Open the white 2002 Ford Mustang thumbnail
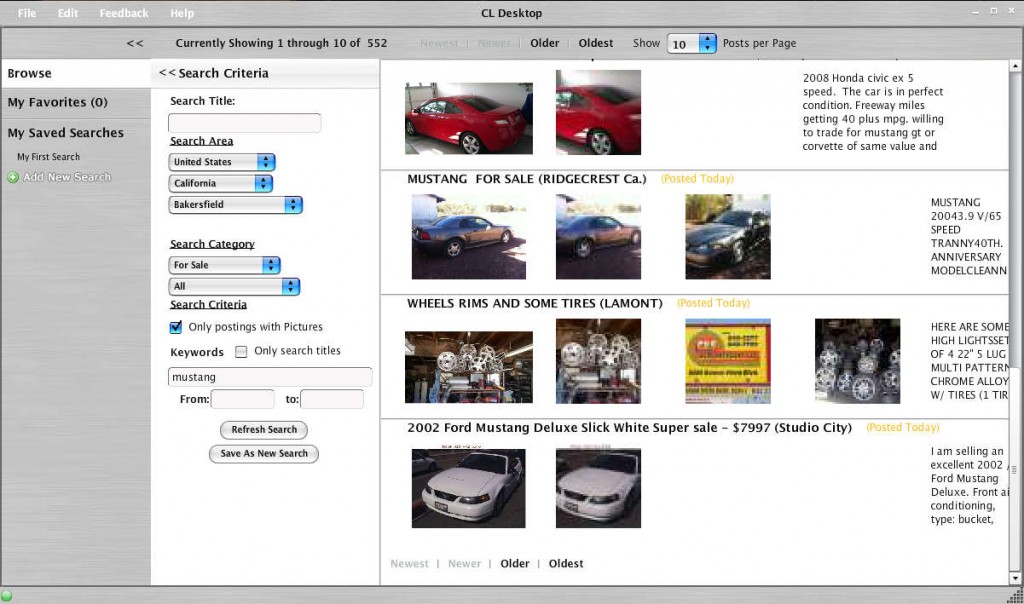Screen dimensions: 1024x604 pyautogui.click(x=468, y=488)
